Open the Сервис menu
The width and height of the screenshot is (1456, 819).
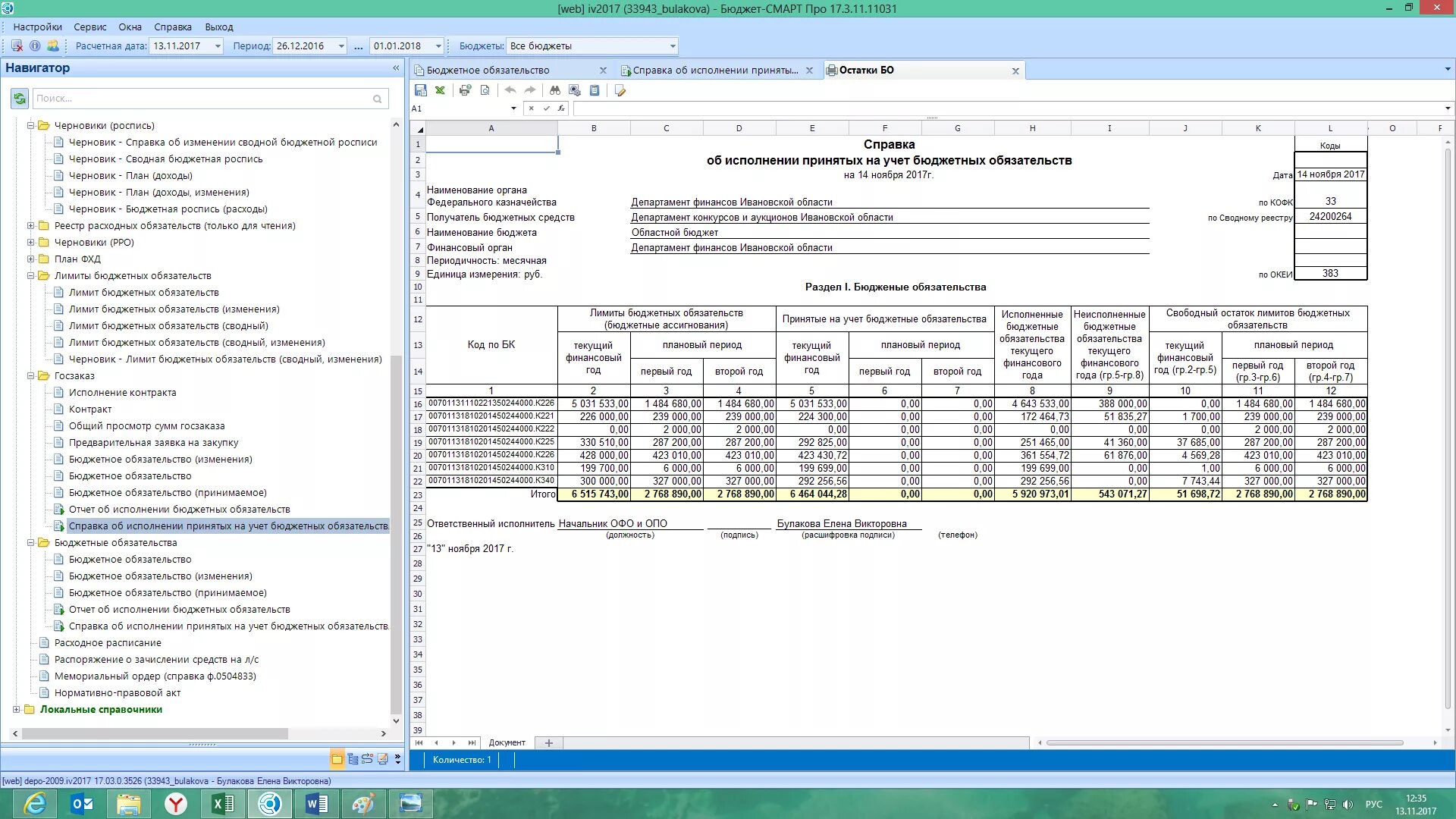tap(89, 27)
